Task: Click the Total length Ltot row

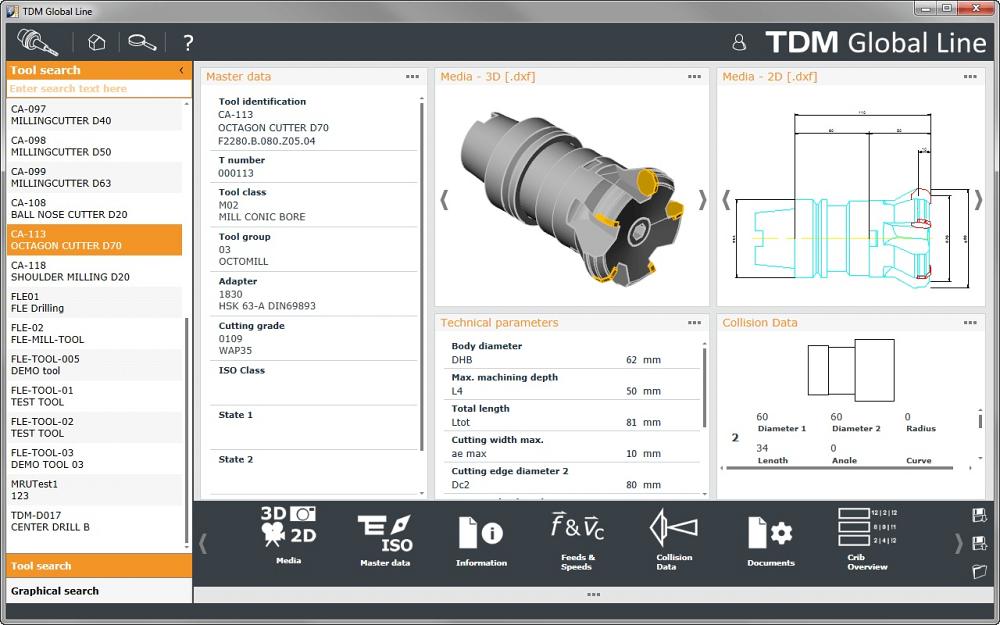Action: point(572,416)
